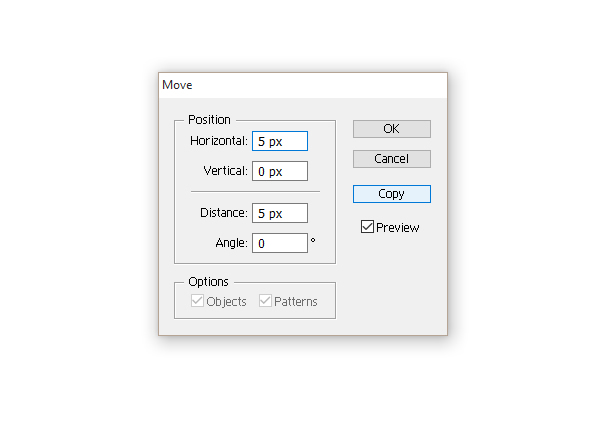Screen dimensions: 600x428
Task: Select the "Distance:" label text
Action: coord(223,213)
